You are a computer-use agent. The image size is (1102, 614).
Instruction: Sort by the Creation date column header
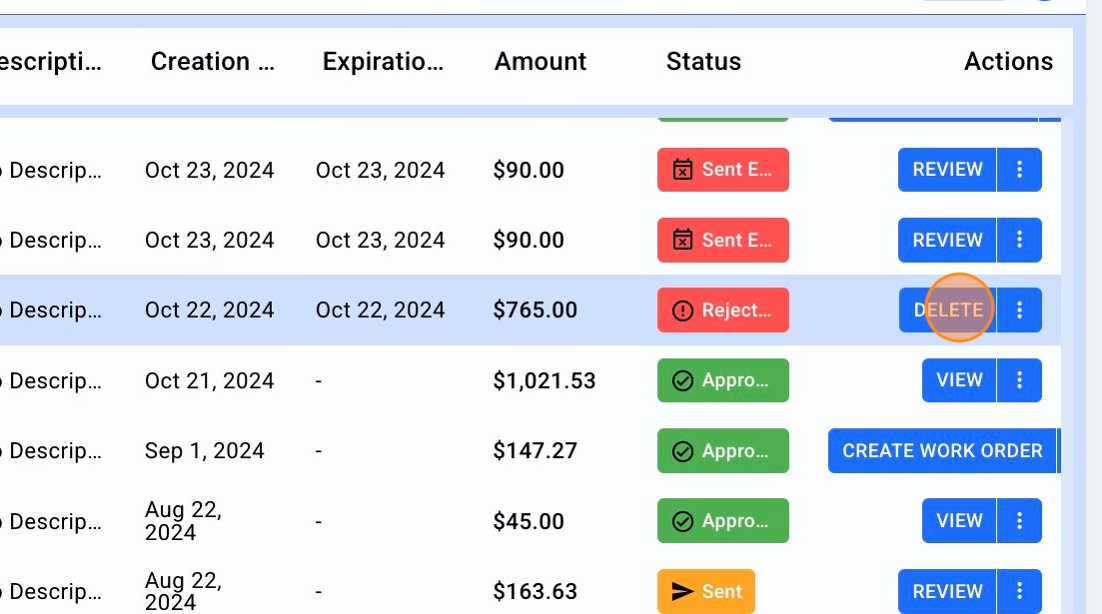tap(212, 62)
